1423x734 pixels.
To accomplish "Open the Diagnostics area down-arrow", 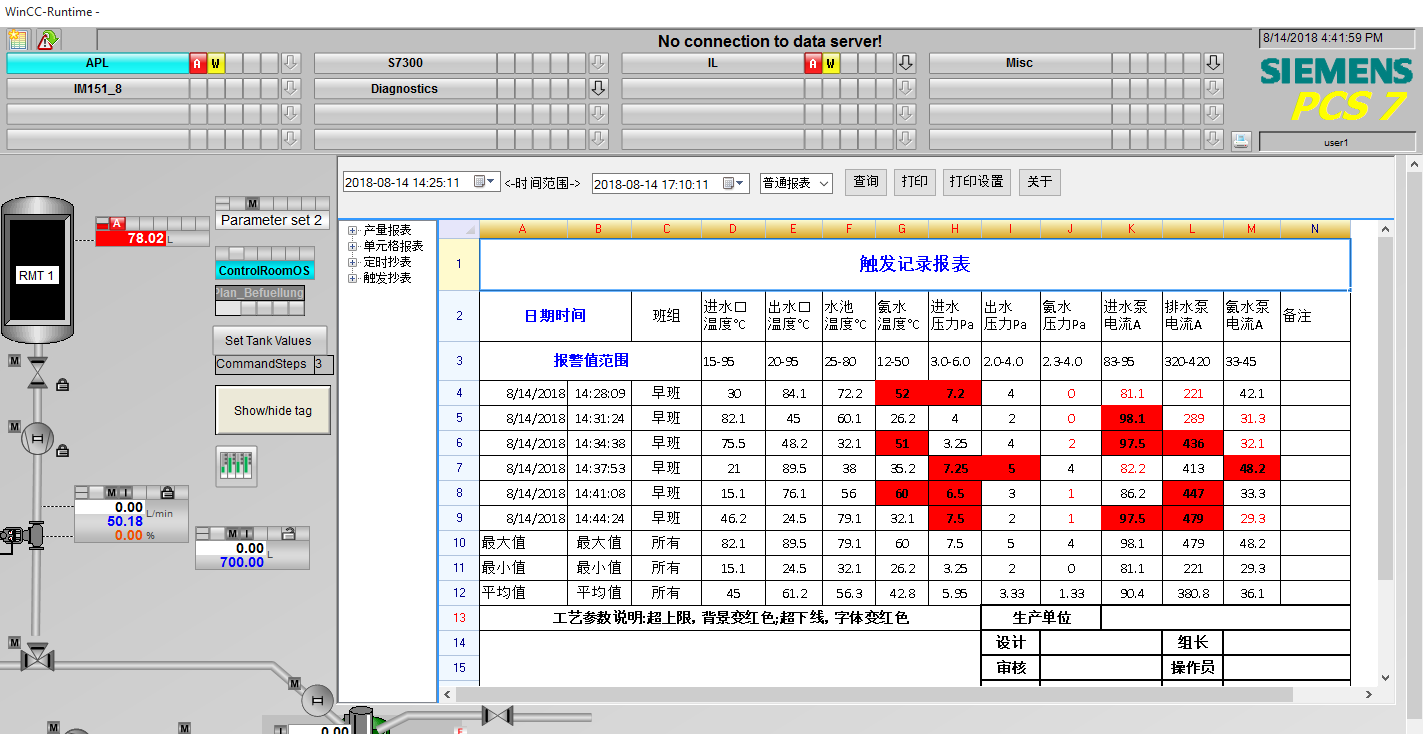I will (598, 88).
